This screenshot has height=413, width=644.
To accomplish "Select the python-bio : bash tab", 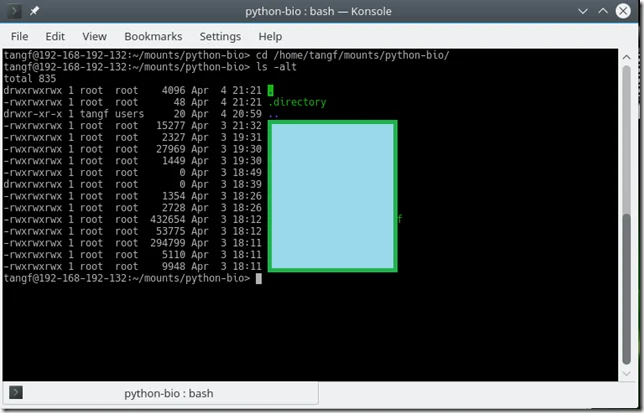I will (x=168, y=394).
